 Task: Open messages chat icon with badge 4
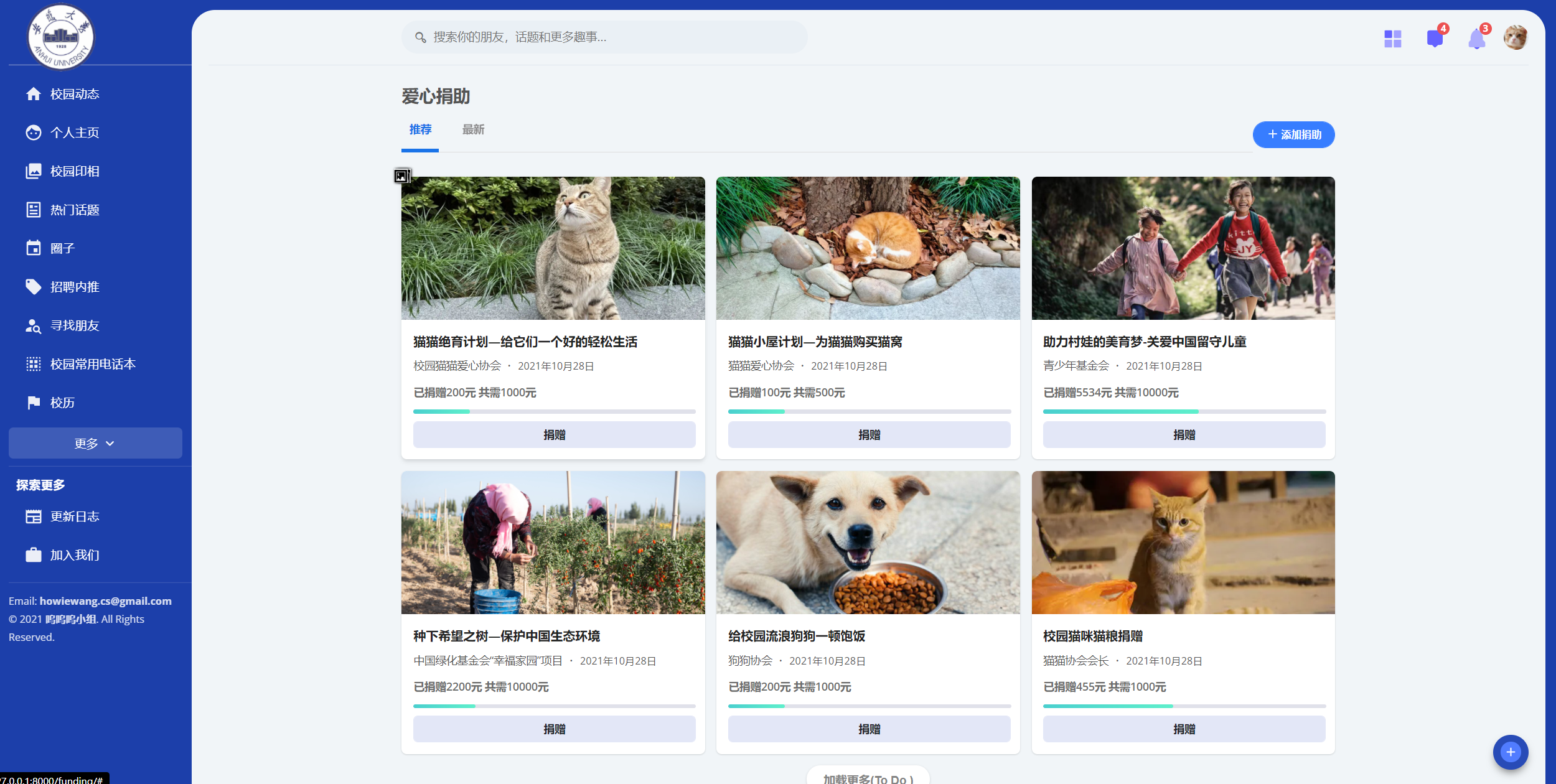[x=1435, y=39]
